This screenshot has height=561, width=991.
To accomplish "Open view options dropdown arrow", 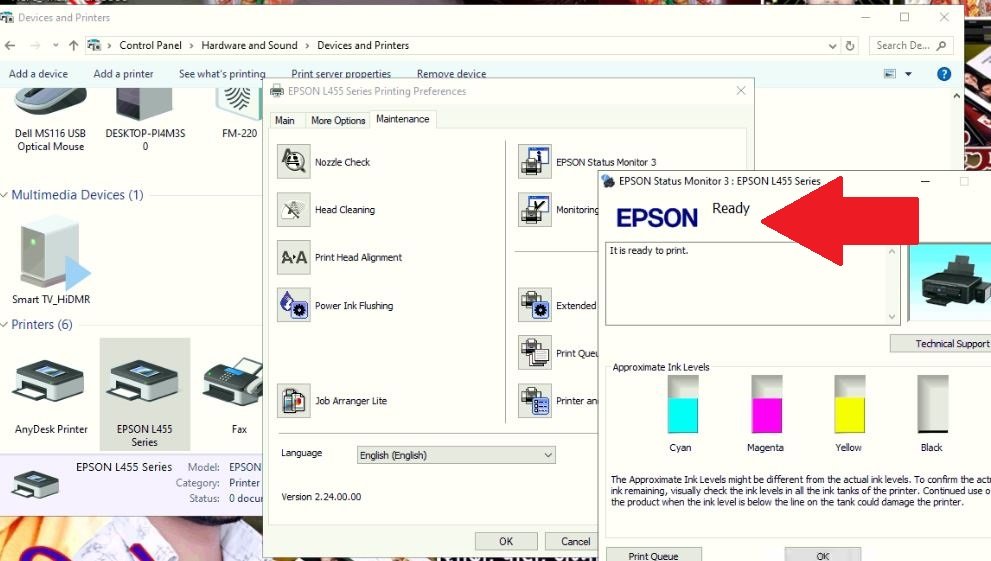I will point(908,74).
